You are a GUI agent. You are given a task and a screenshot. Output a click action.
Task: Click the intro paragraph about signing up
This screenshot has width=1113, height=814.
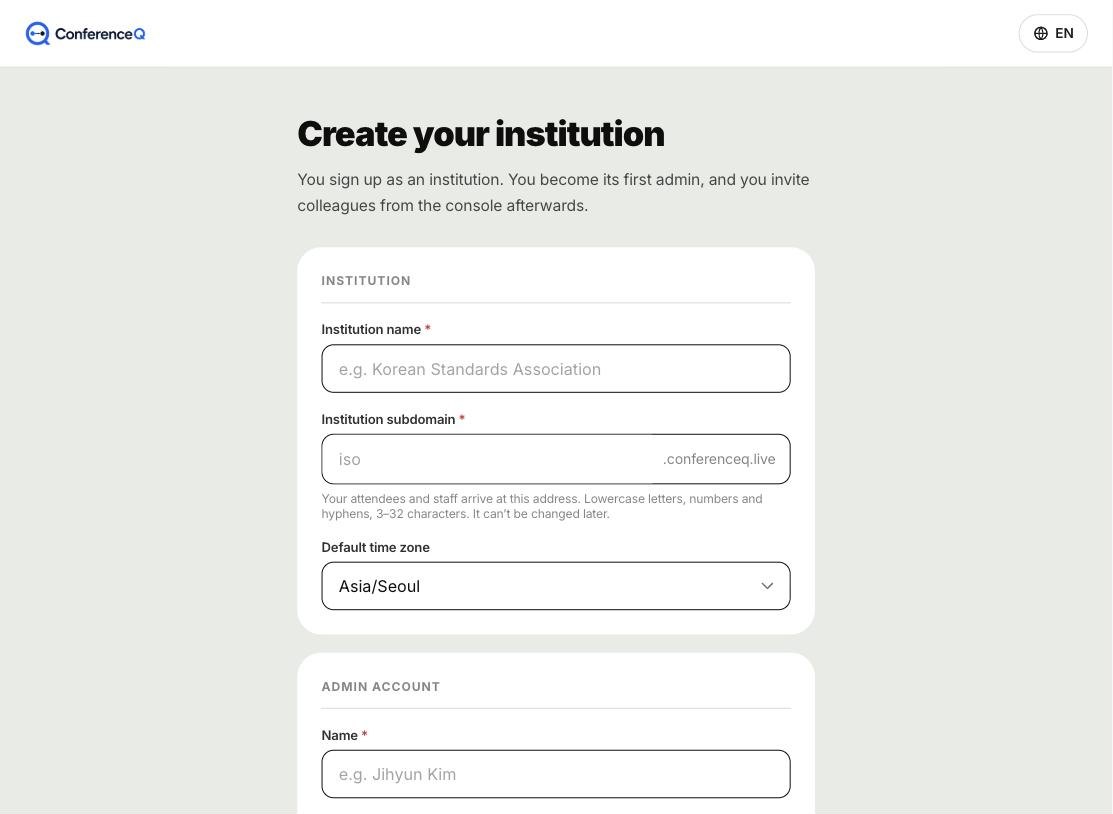[x=553, y=192]
